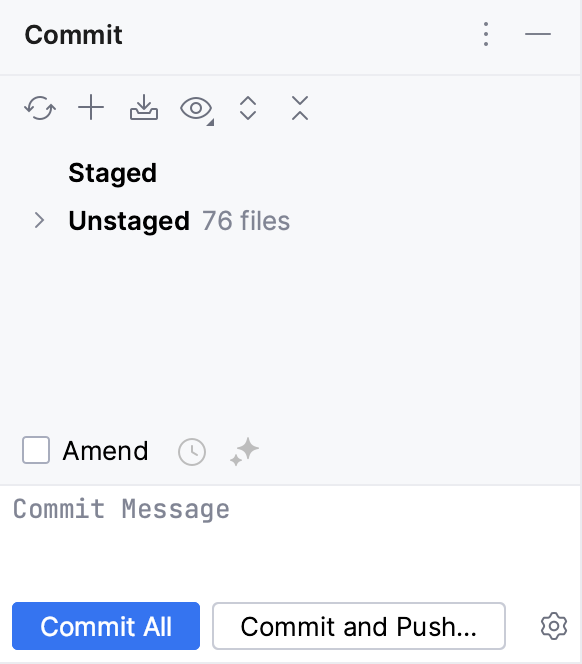This screenshot has height=664, width=582.
Task: Hide the Commit tool window
Action: (x=538, y=34)
